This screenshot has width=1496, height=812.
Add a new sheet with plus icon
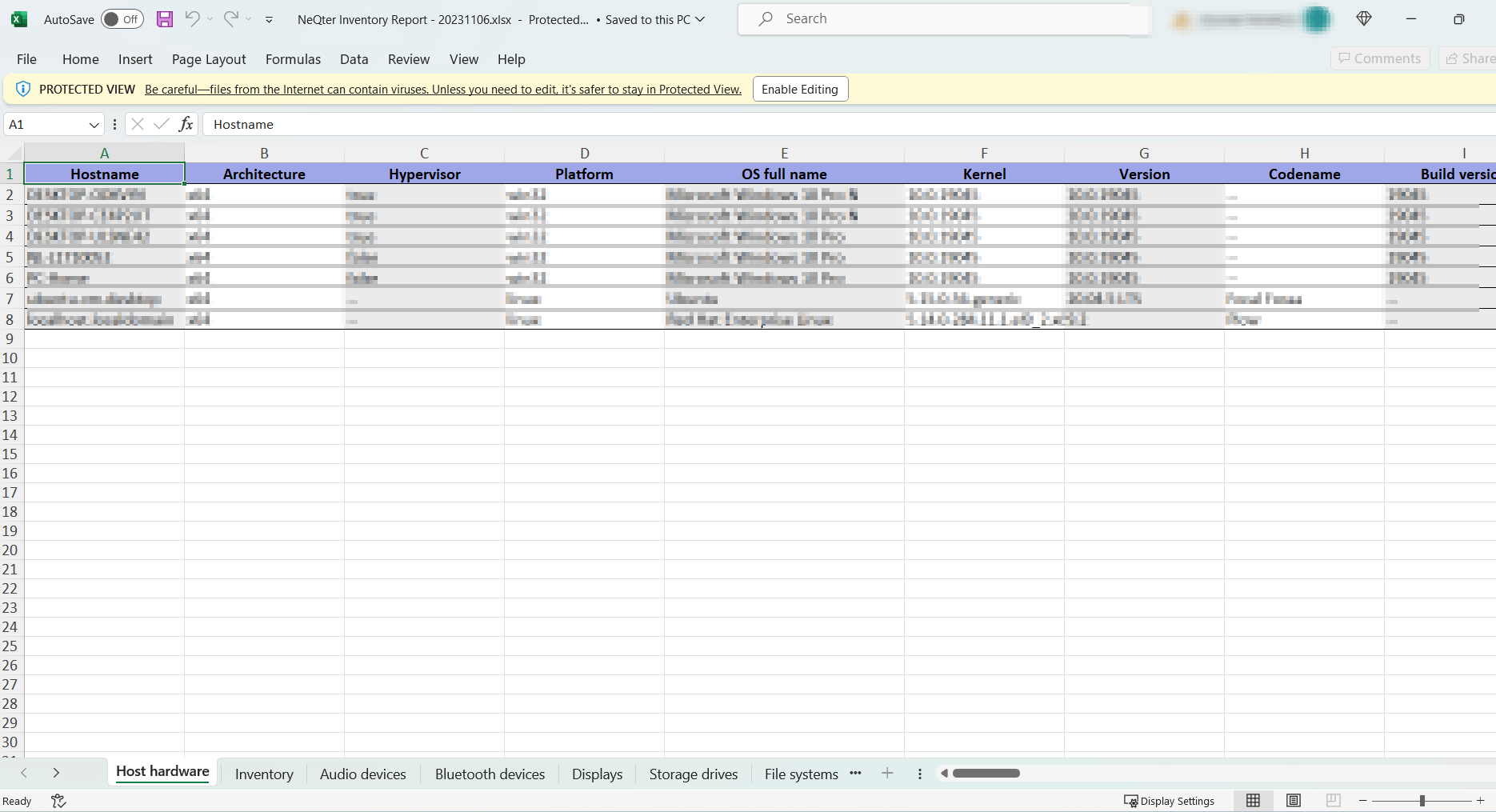(887, 773)
